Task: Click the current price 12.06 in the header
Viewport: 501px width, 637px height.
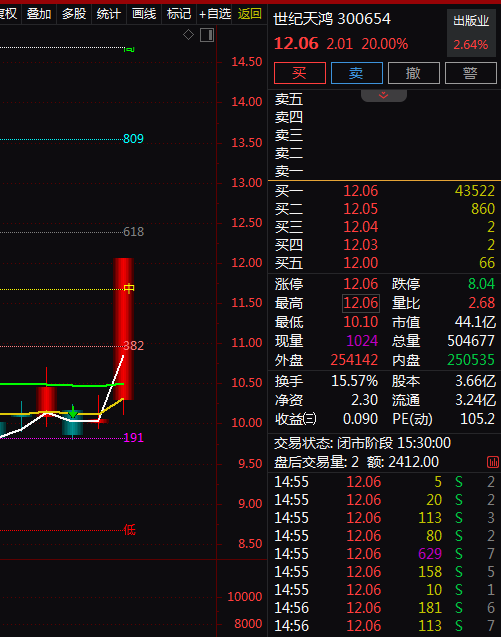Action: coord(296,43)
